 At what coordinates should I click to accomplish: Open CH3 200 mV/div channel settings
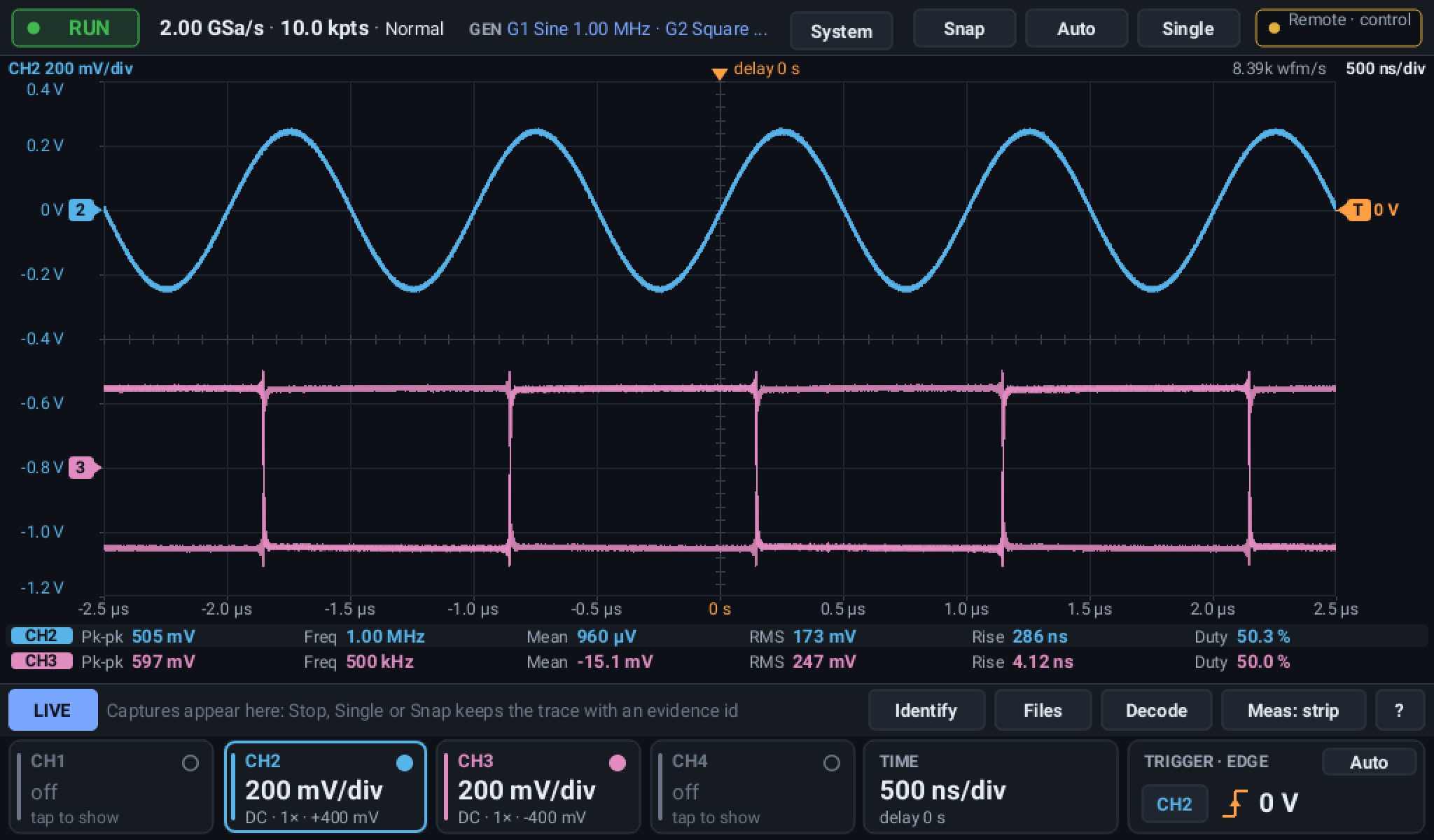point(538,787)
